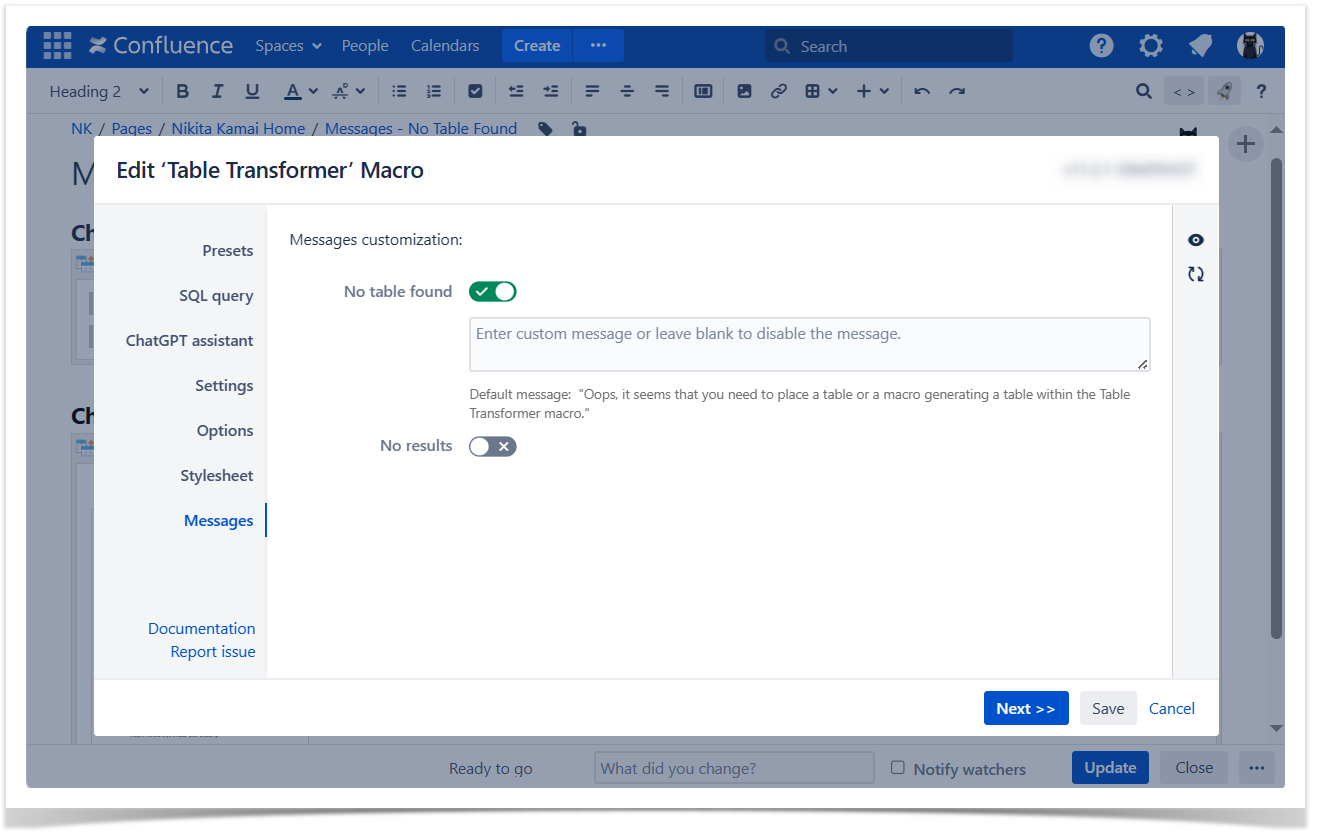The height and width of the screenshot is (837, 1319).
Task: Open the Documentation link
Action: pyautogui.click(x=201, y=629)
